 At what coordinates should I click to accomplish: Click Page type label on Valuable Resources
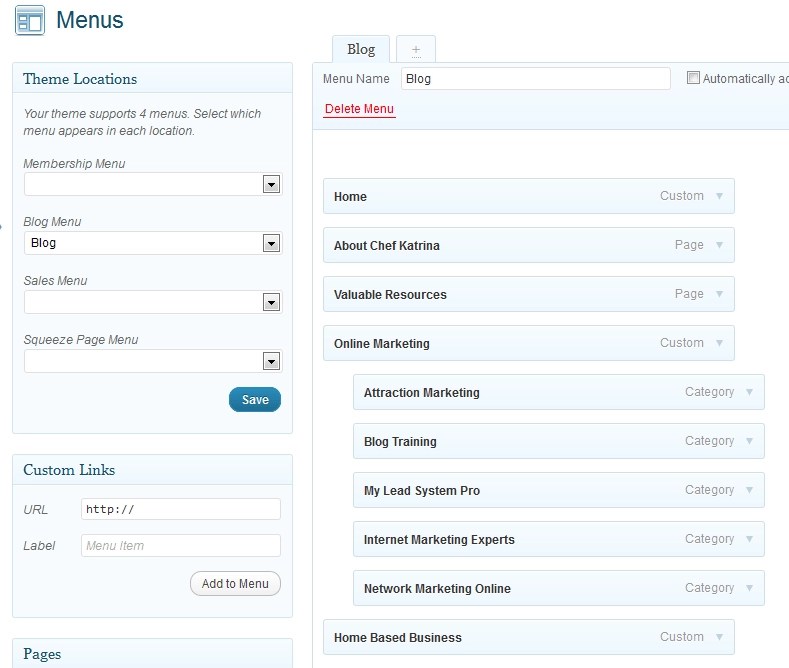click(x=689, y=294)
